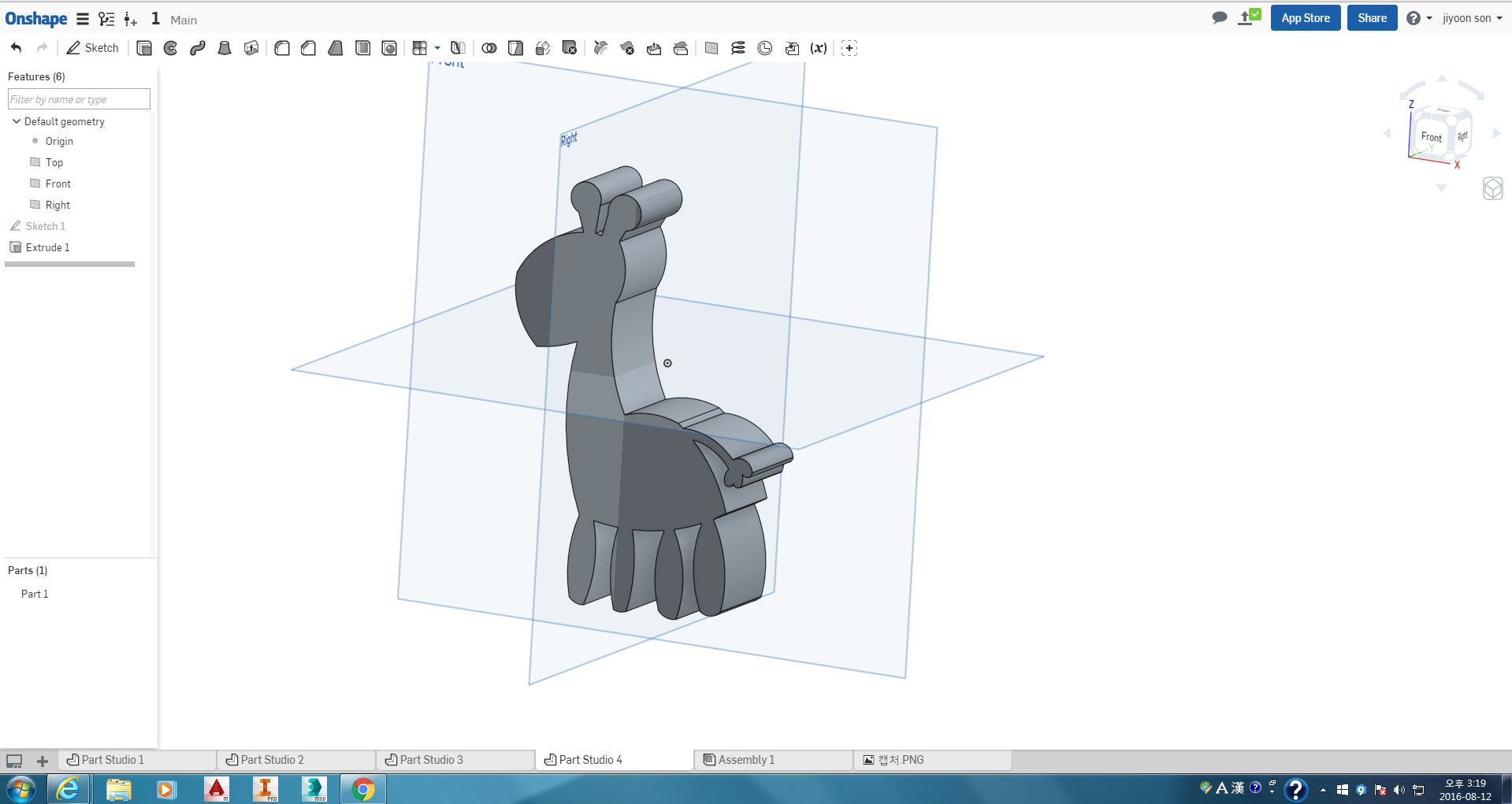Open the Help dropdown menu

pos(1420,18)
